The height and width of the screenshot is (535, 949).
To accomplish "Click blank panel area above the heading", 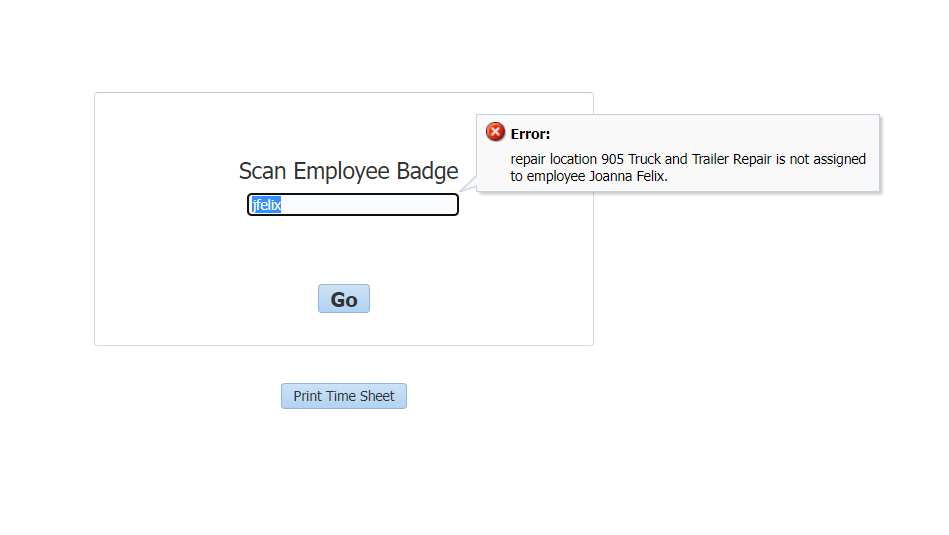I will pos(284,124).
